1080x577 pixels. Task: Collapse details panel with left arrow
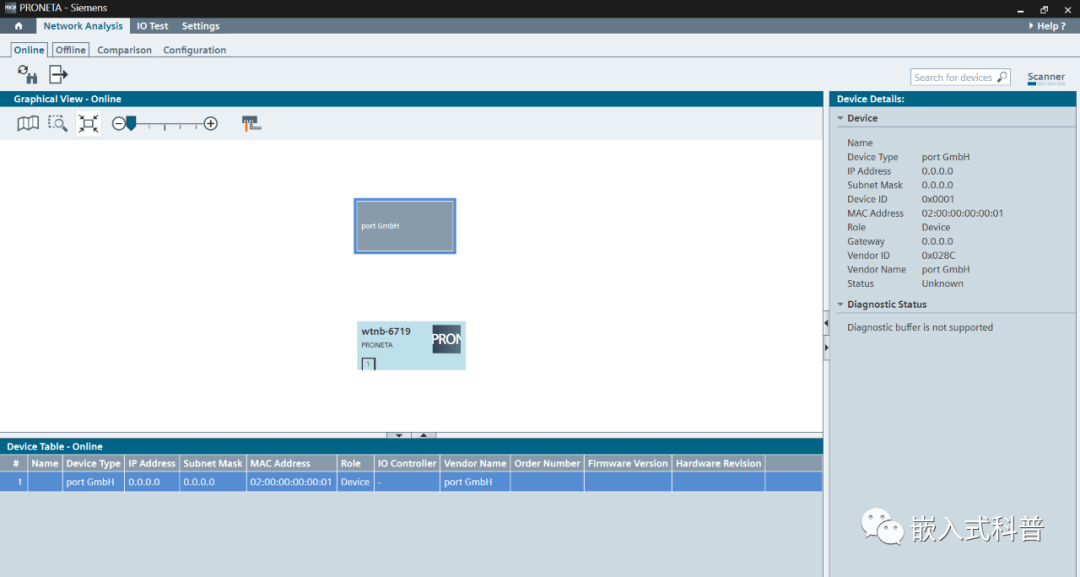pyautogui.click(x=826, y=323)
